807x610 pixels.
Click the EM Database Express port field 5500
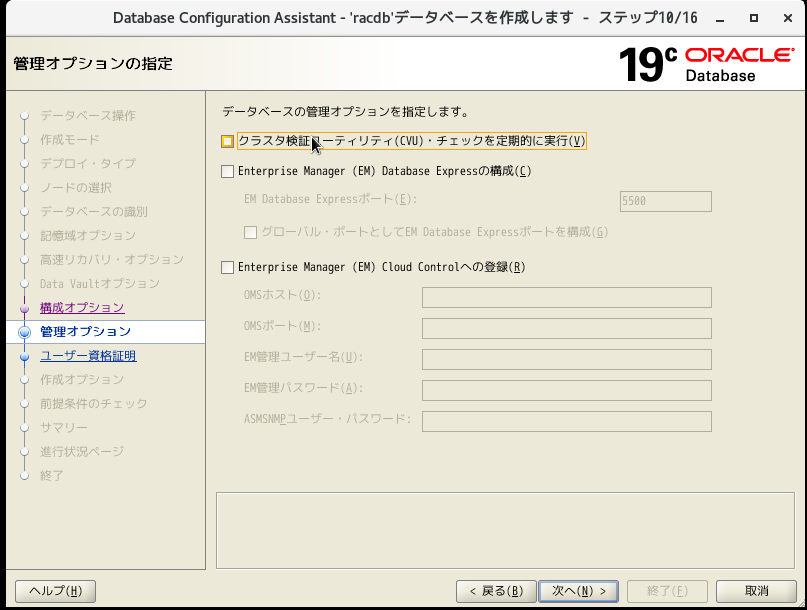tap(665, 201)
